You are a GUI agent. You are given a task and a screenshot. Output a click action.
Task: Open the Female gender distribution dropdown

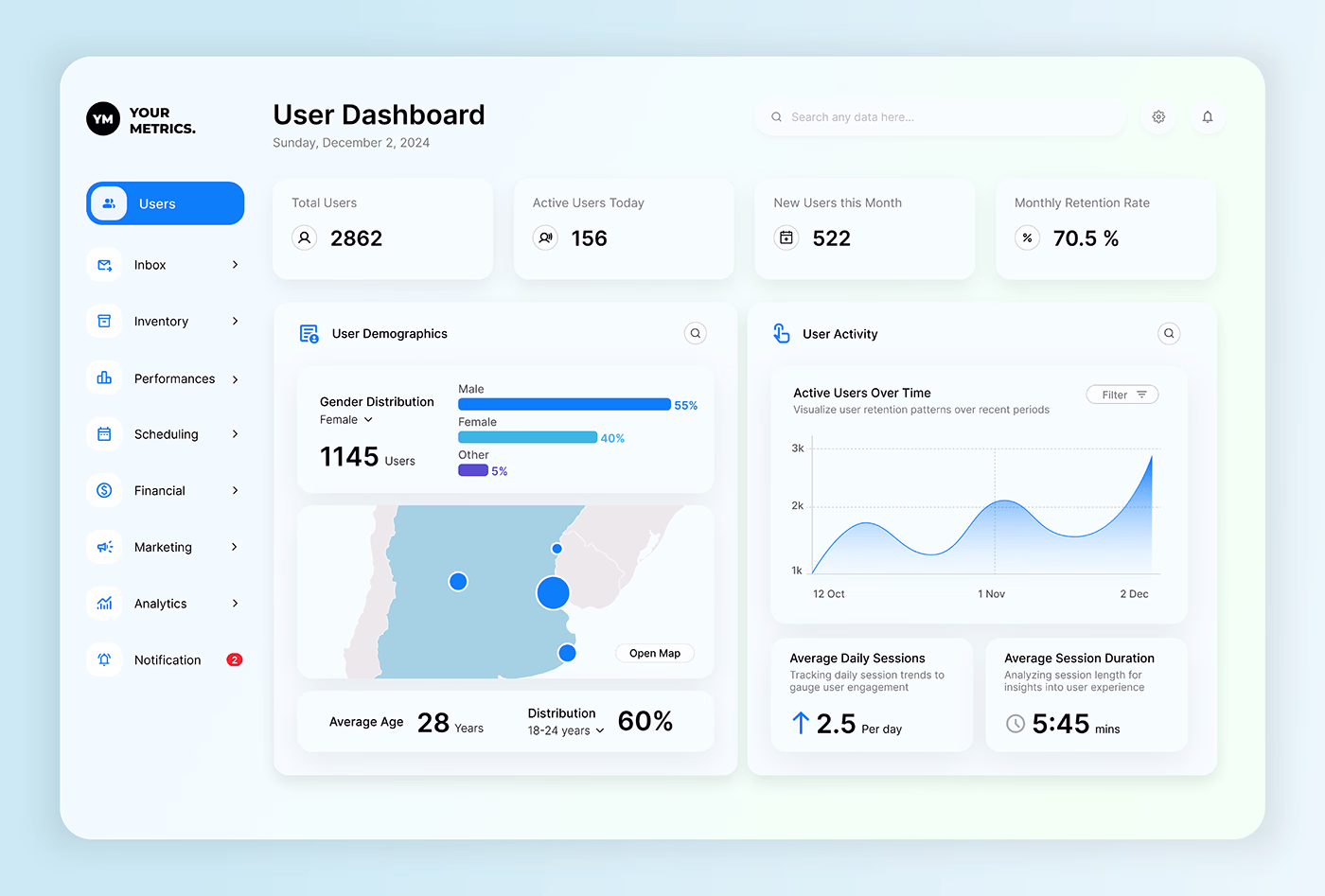tap(344, 419)
